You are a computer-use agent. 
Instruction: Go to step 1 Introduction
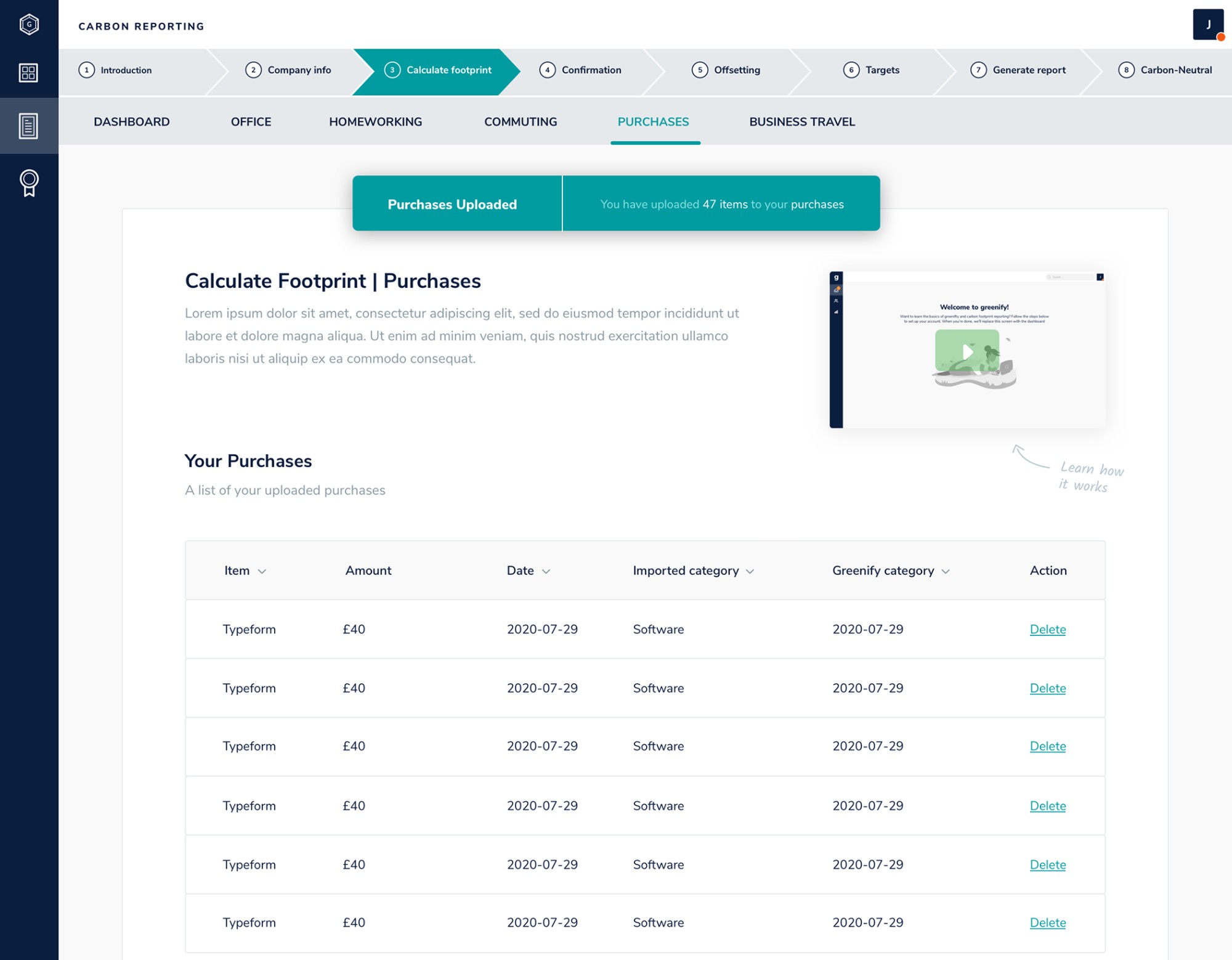(115, 70)
